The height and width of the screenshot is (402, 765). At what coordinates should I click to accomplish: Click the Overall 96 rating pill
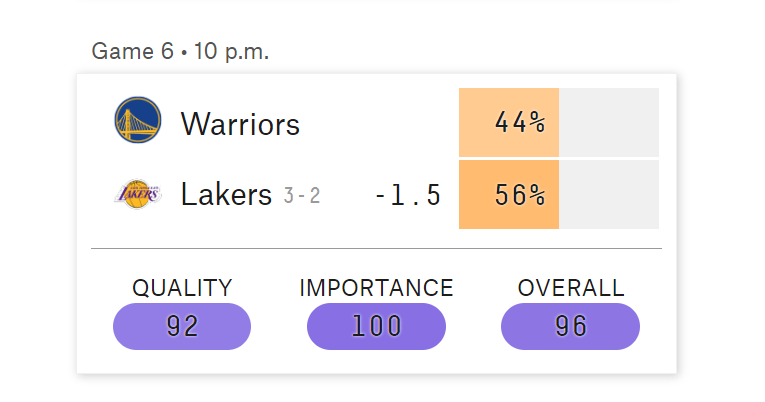(x=570, y=326)
